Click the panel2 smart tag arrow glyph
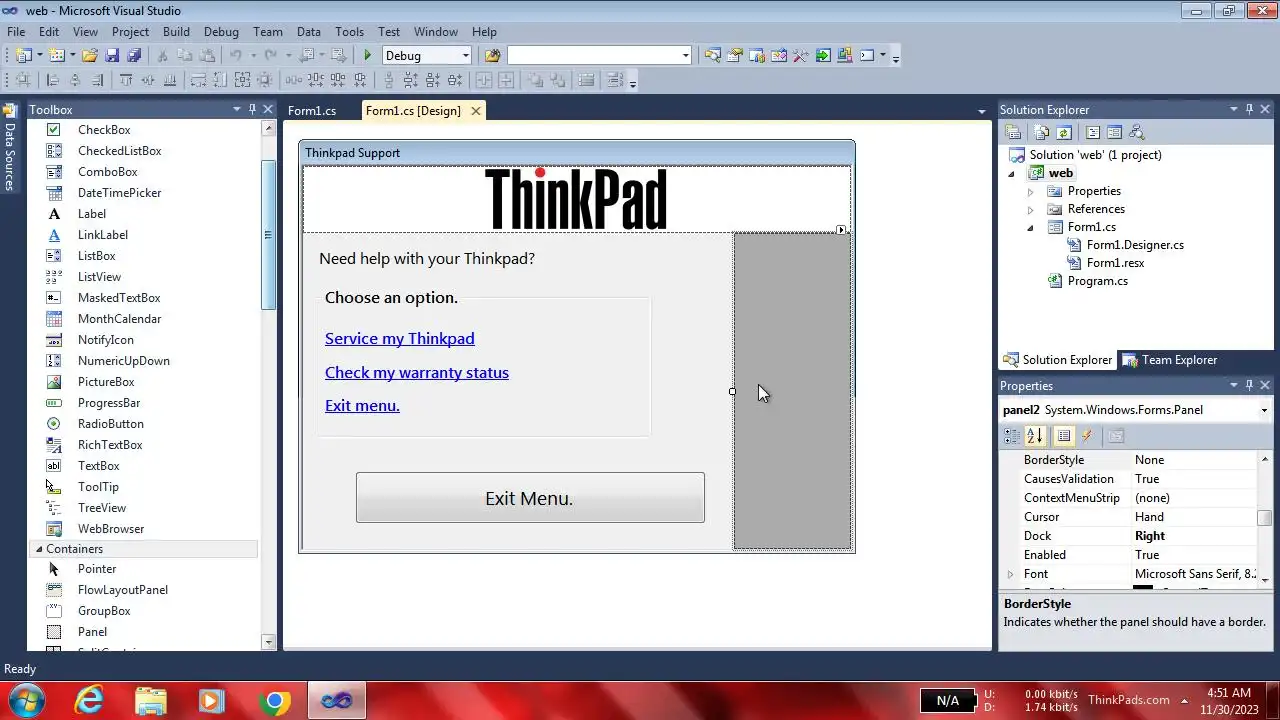This screenshot has width=1280, height=720. (841, 230)
